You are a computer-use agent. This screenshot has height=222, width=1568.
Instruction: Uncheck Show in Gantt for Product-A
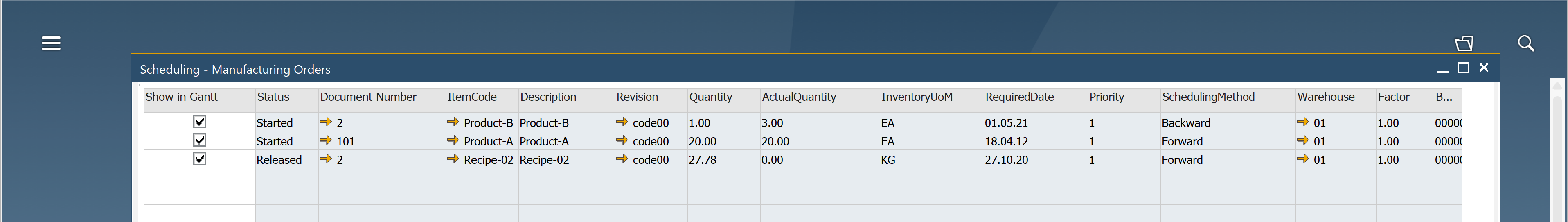[x=199, y=140]
